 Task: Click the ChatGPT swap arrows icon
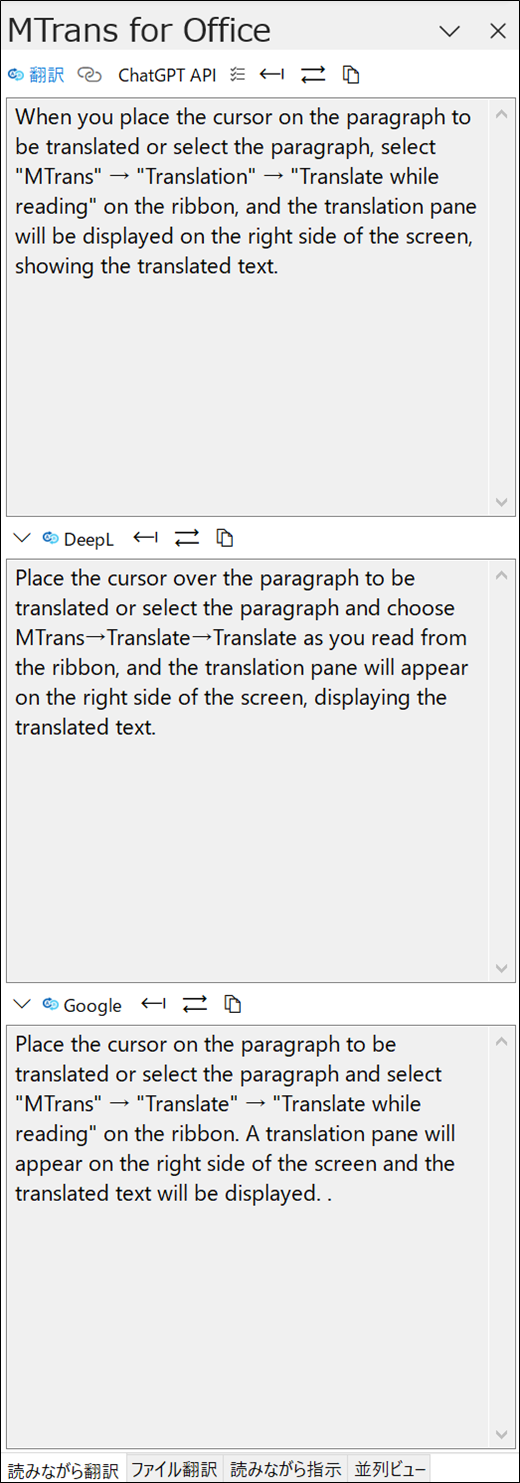tap(313, 74)
